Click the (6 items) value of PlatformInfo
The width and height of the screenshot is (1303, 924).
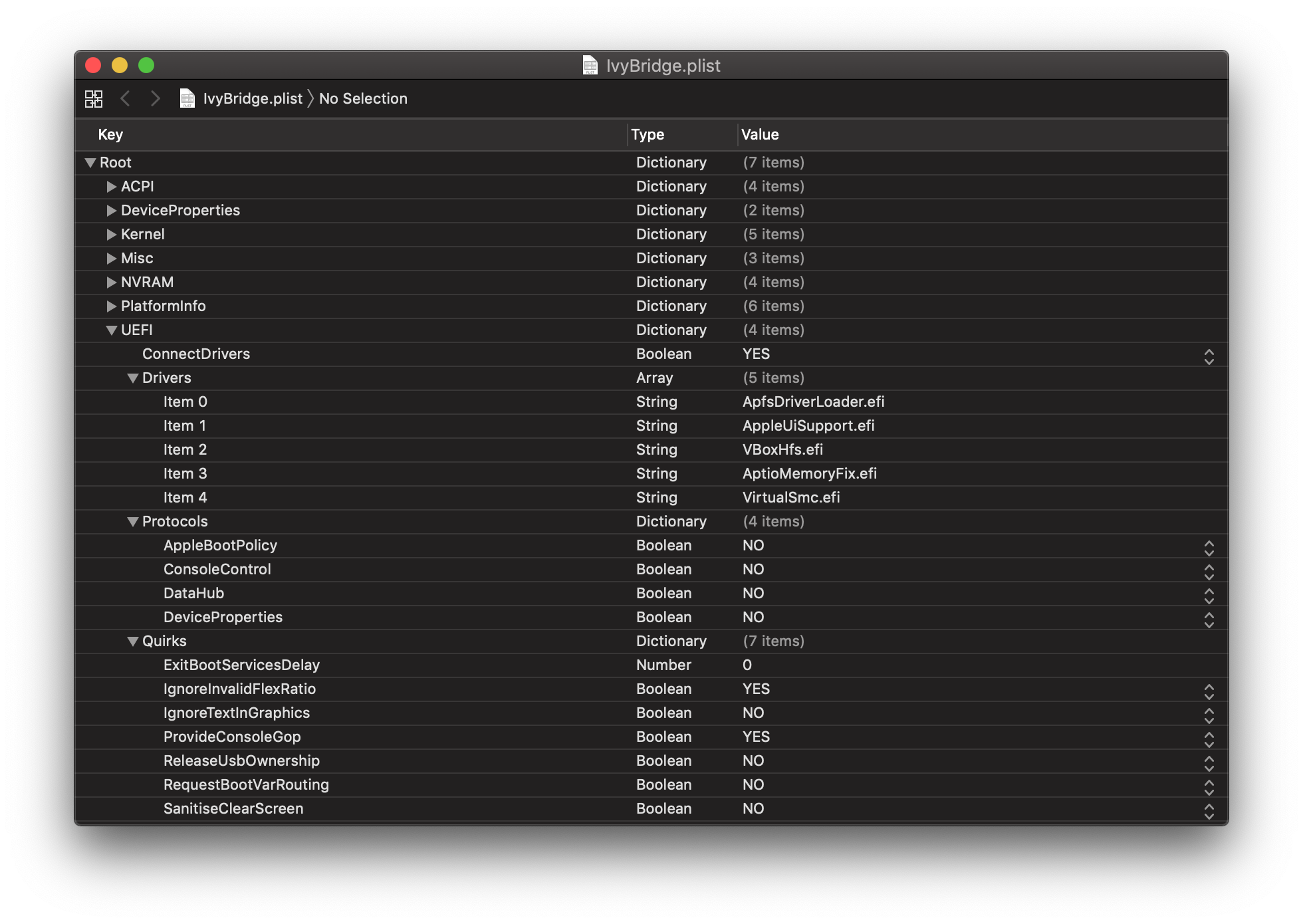tap(773, 306)
